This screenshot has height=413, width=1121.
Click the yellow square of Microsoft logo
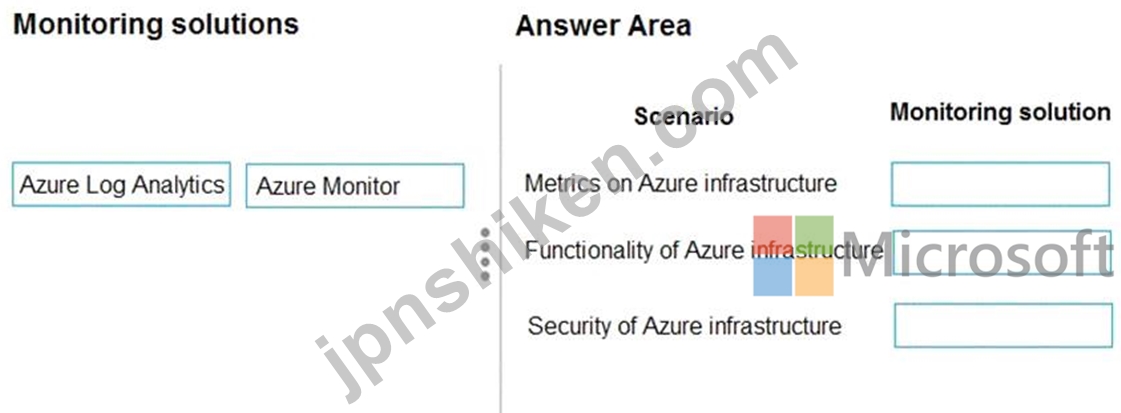pos(814,277)
